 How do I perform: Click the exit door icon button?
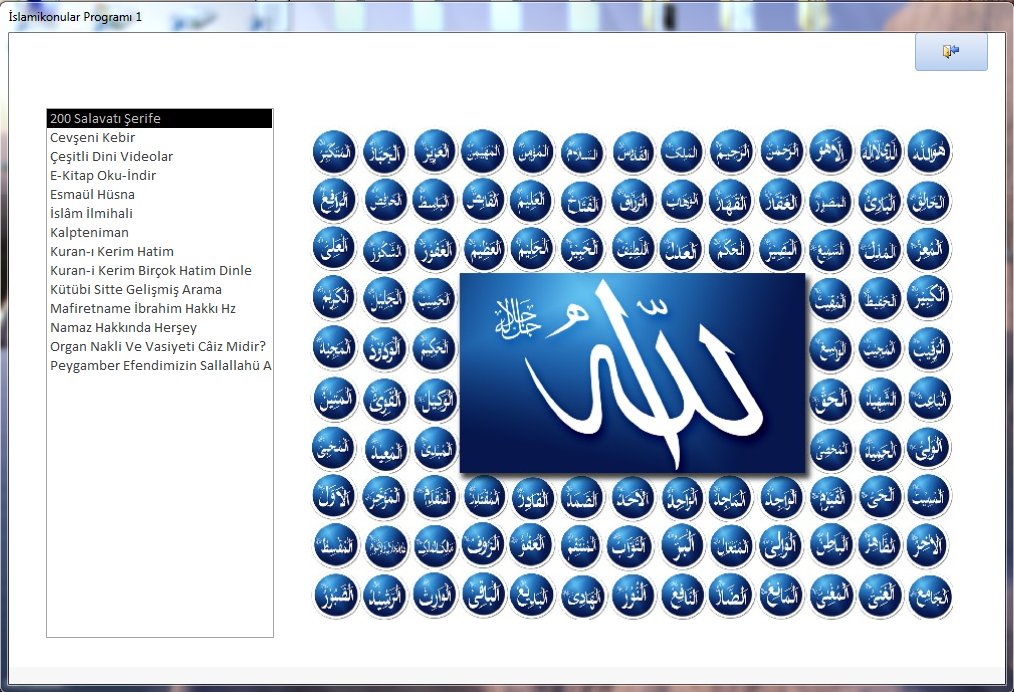click(950, 52)
